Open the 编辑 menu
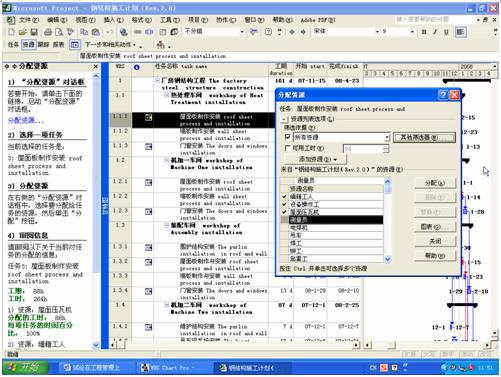The width and height of the screenshot is (501, 377). [x=57, y=20]
